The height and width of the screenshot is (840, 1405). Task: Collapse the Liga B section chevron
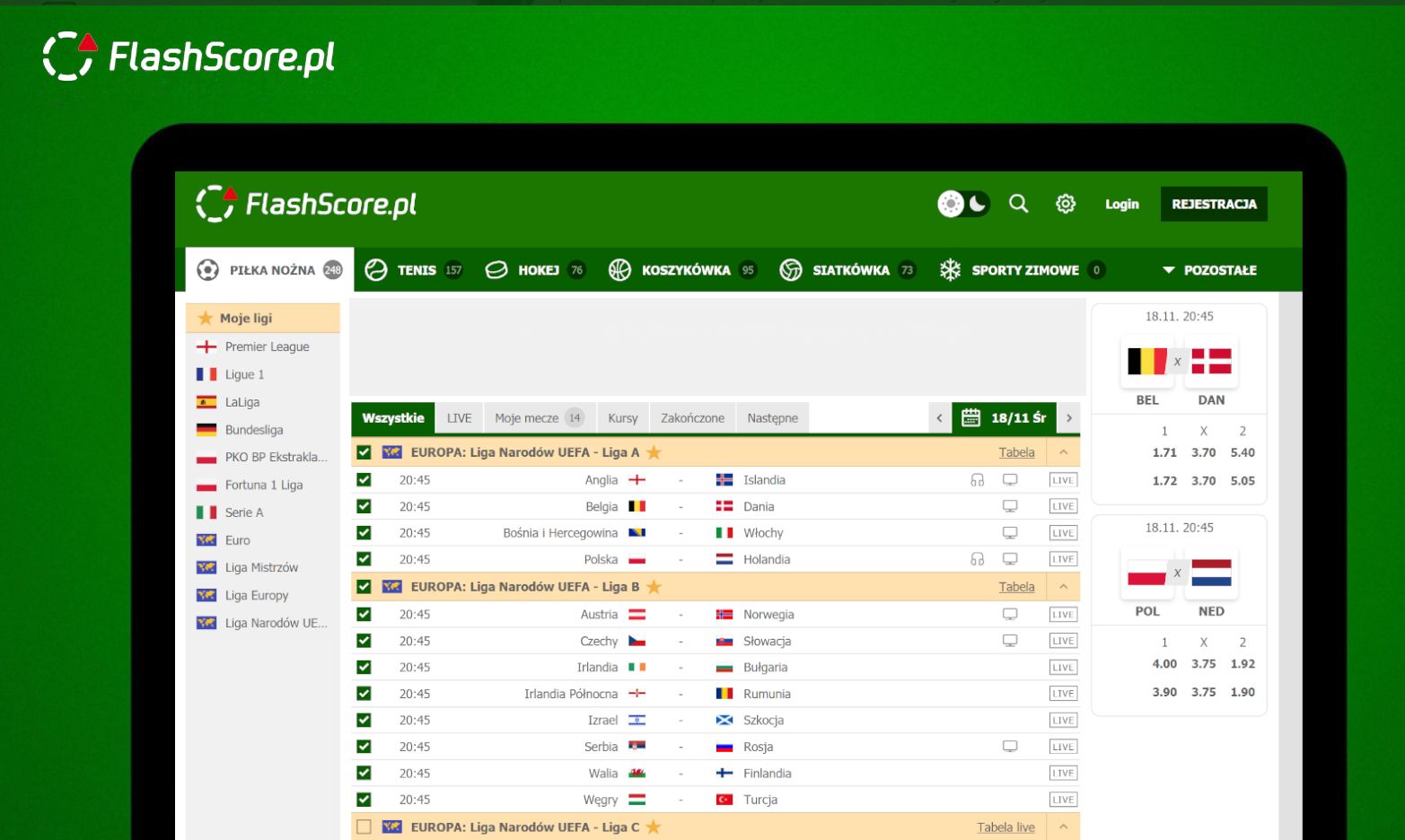(1063, 587)
